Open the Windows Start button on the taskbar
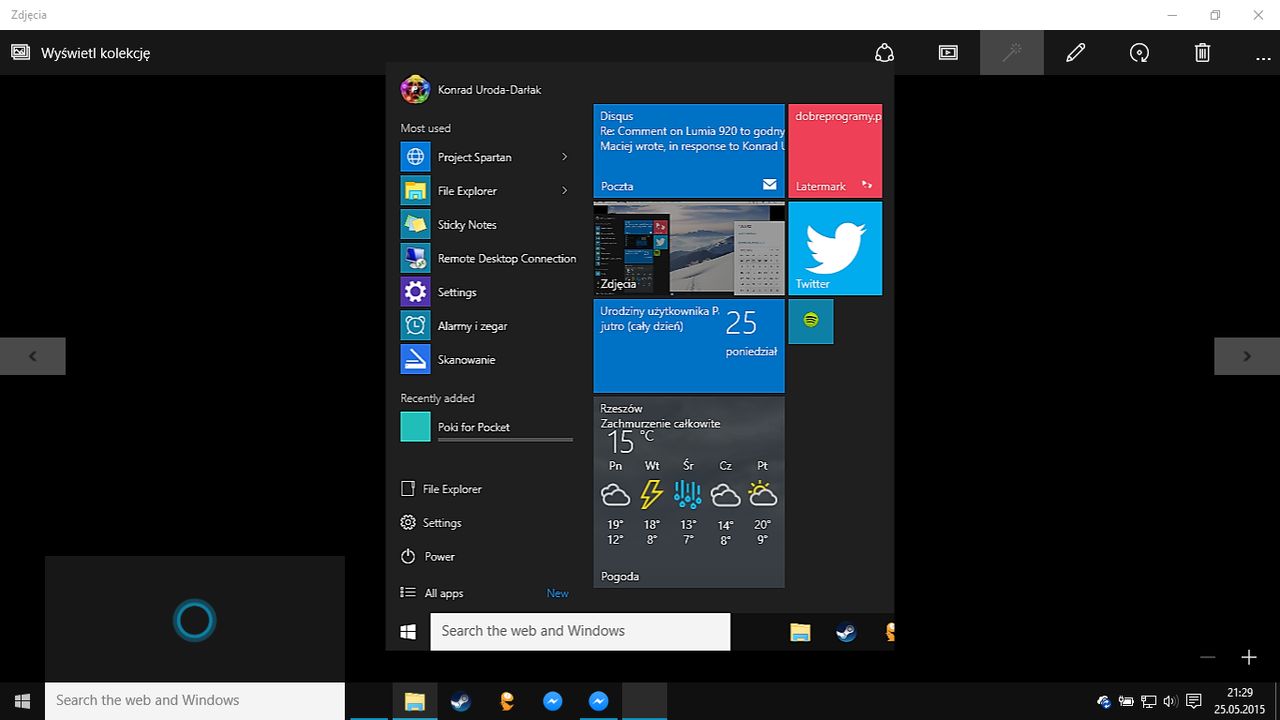Viewport: 1280px width, 720px height. pyautogui.click(x=22, y=701)
